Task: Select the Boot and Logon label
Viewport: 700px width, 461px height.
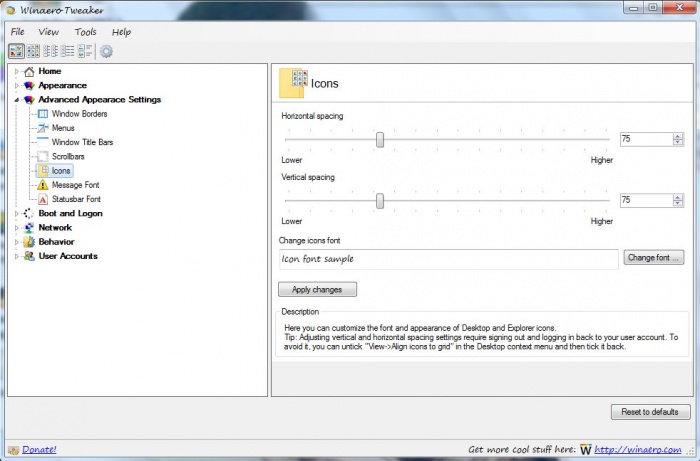Action: point(71,213)
